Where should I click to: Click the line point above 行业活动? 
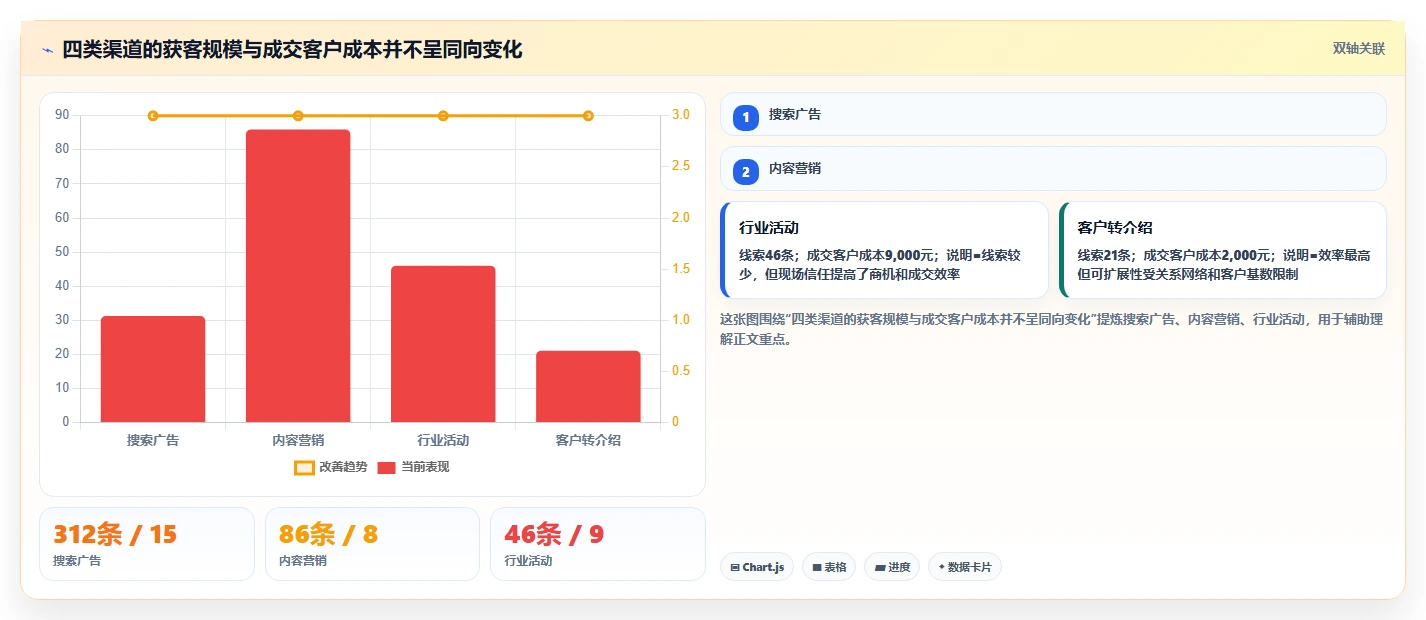coord(443,116)
